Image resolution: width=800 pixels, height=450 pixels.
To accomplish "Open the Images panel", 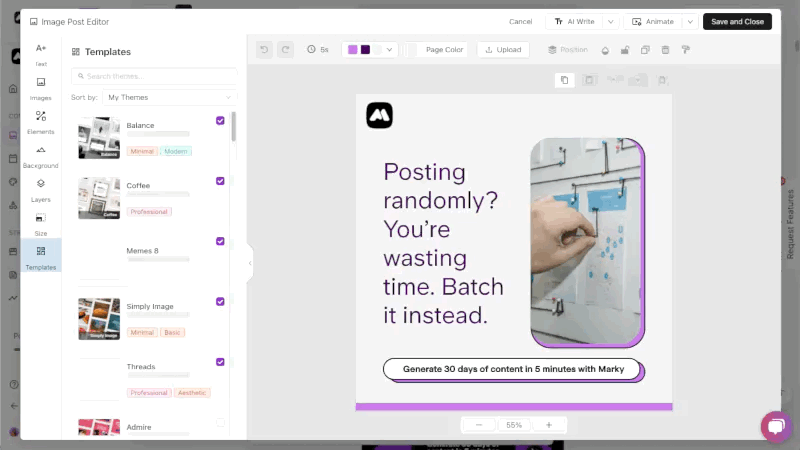I will pyautogui.click(x=41, y=88).
